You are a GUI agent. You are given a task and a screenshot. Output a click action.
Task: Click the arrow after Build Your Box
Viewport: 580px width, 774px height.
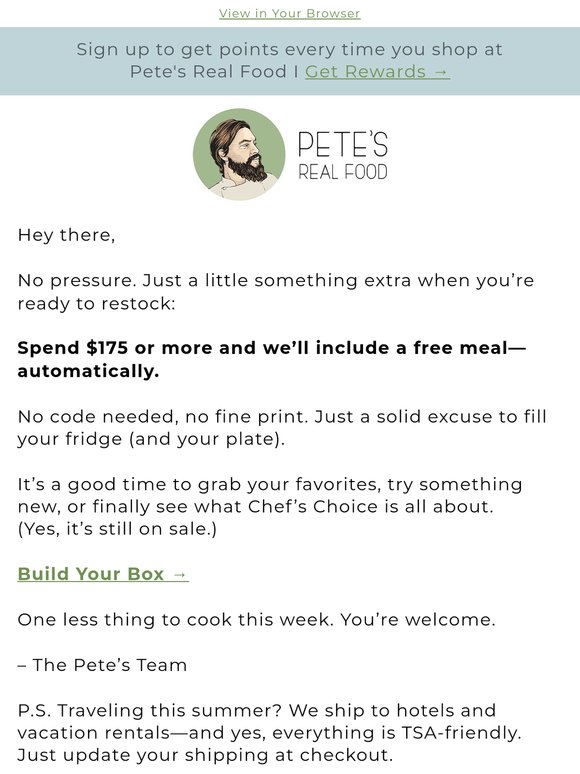[180, 575]
